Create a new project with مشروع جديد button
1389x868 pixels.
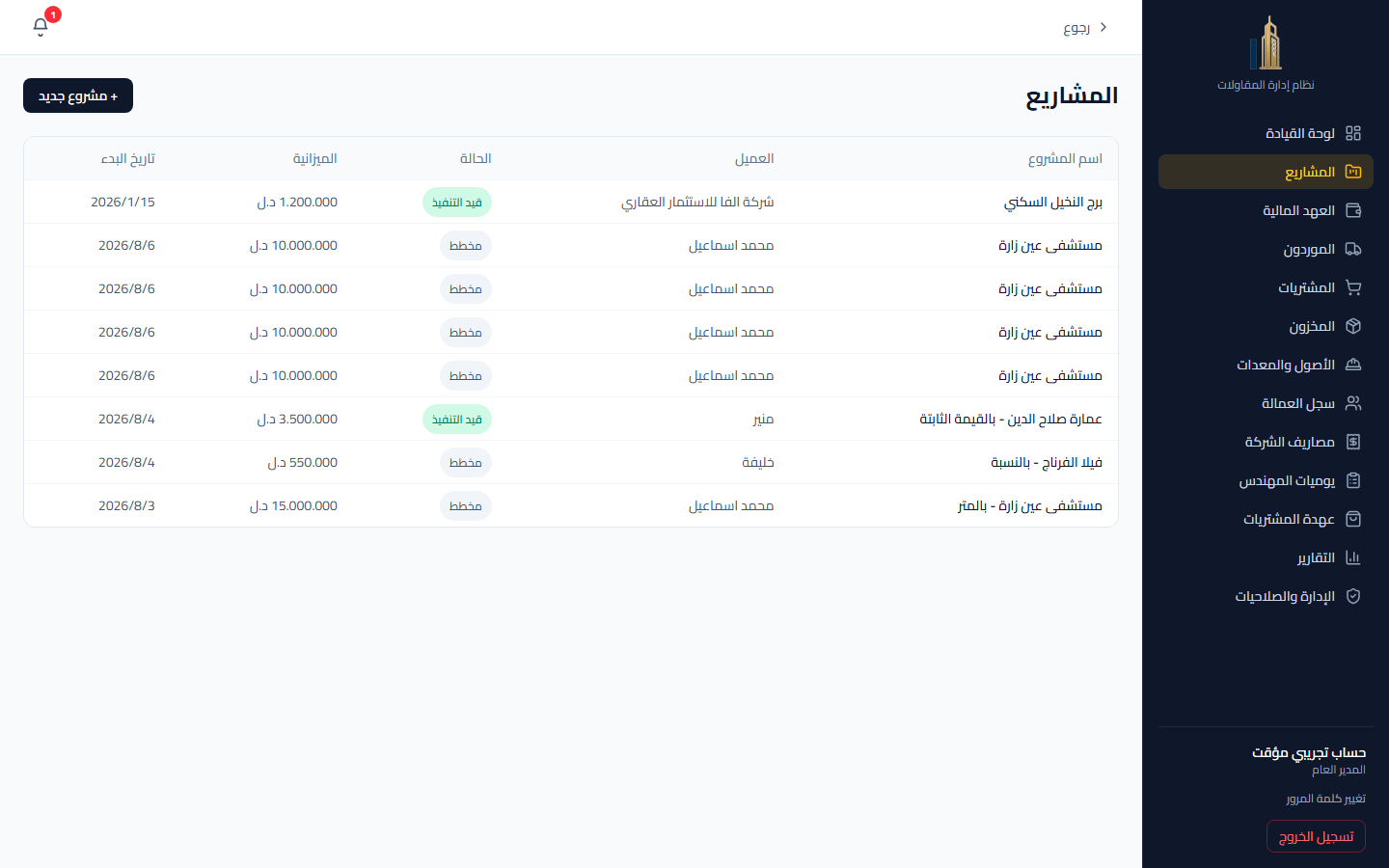[x=78, y=95]
